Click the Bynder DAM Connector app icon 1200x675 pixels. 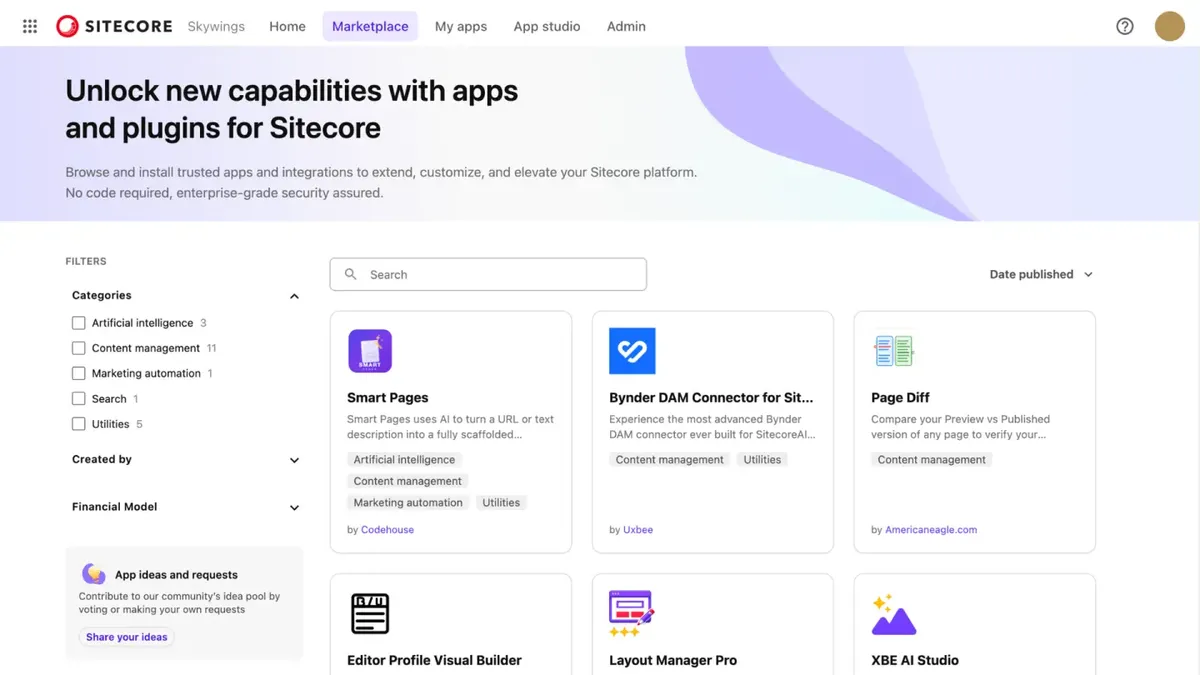pos(632,351)
